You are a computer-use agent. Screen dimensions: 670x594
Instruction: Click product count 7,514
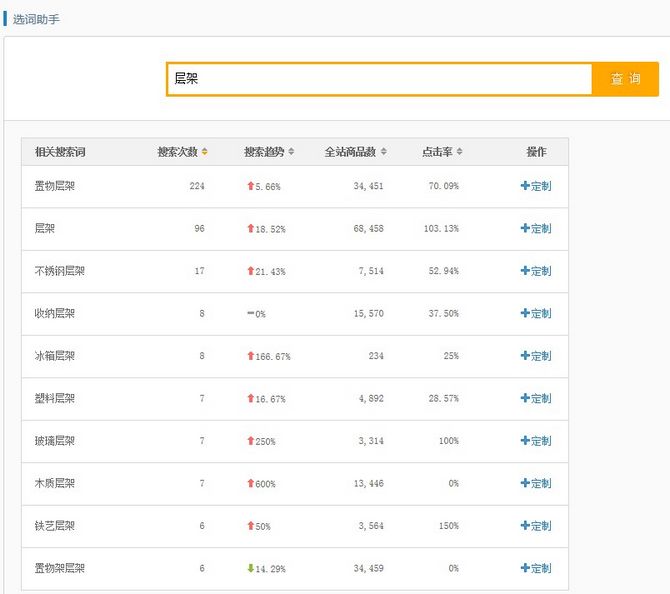[371, 271]
